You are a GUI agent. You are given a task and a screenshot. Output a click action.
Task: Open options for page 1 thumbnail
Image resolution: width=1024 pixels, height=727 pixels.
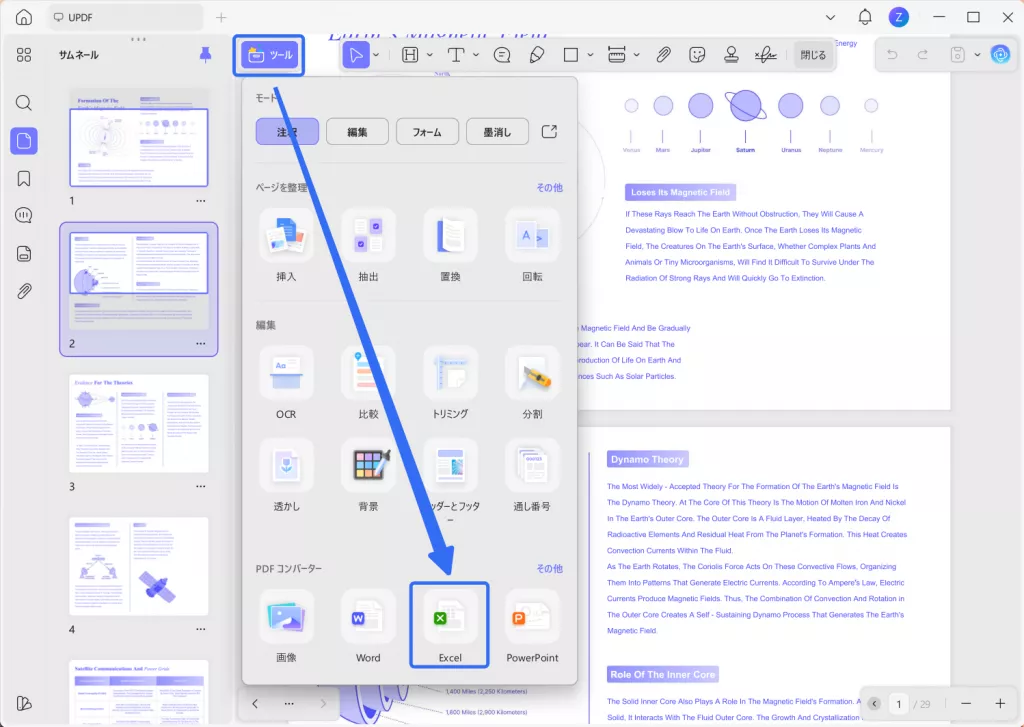[200, 201]
